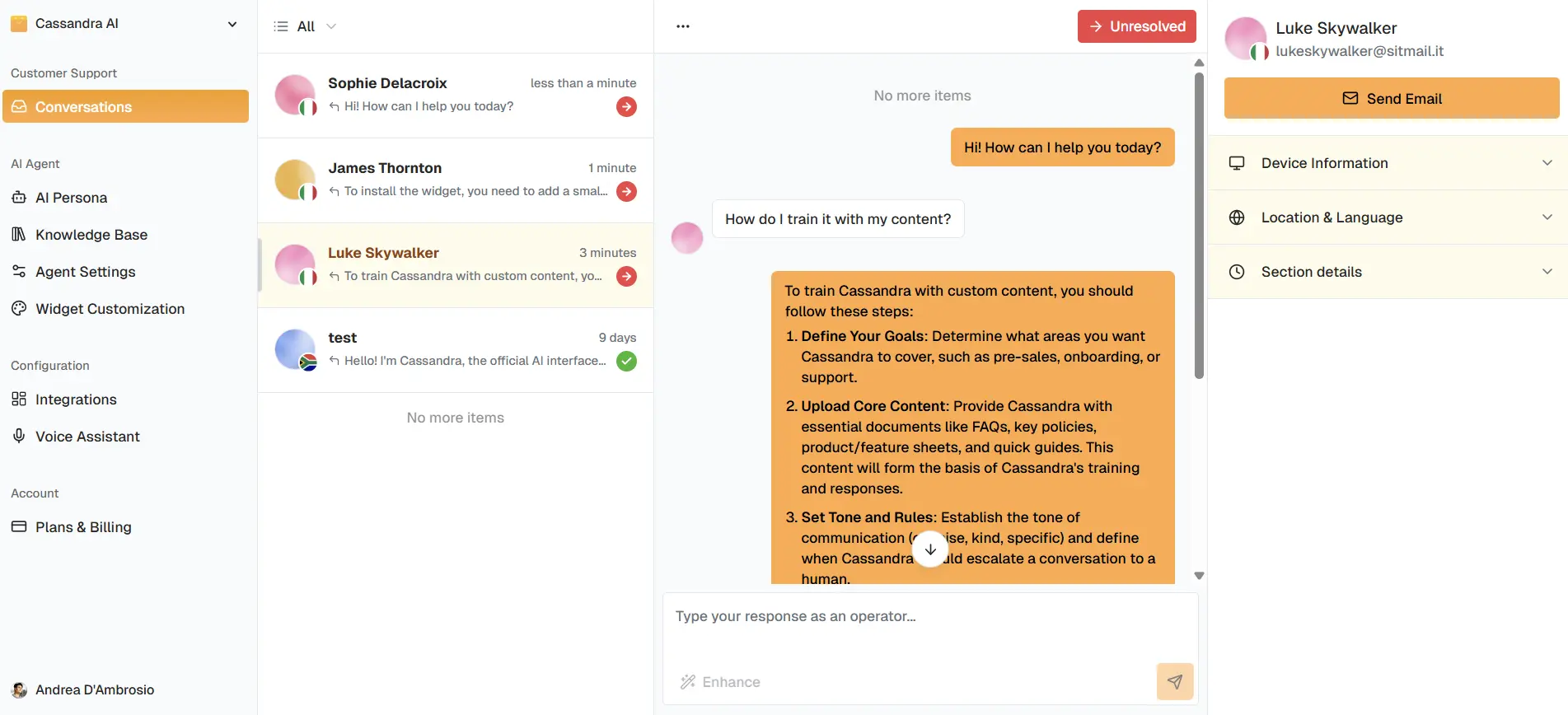The height and width of the screenshot is (715, 1568).
Task: Open Sophie Delacroix conversation
Action: 456,96
